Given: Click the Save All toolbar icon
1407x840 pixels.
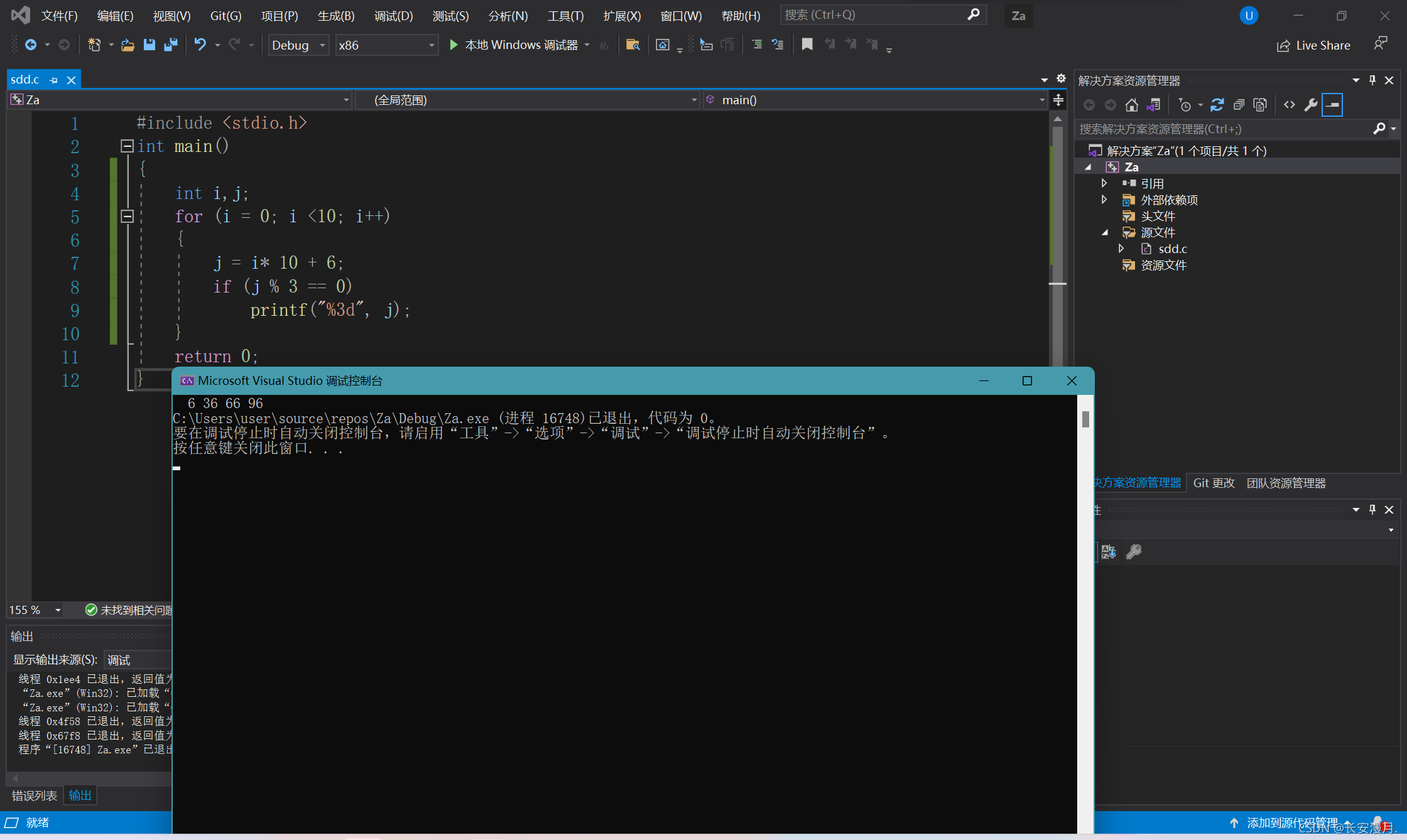Looking at the screenshot, I should coord(170,45).
